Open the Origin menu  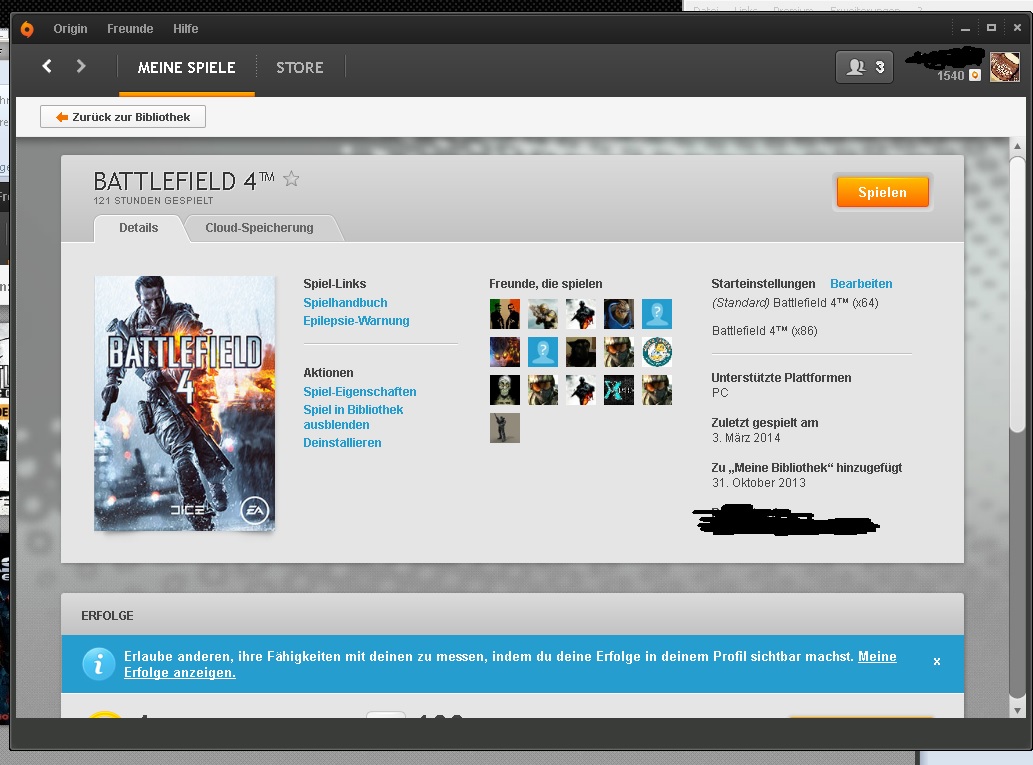click(x=70, y=29)
